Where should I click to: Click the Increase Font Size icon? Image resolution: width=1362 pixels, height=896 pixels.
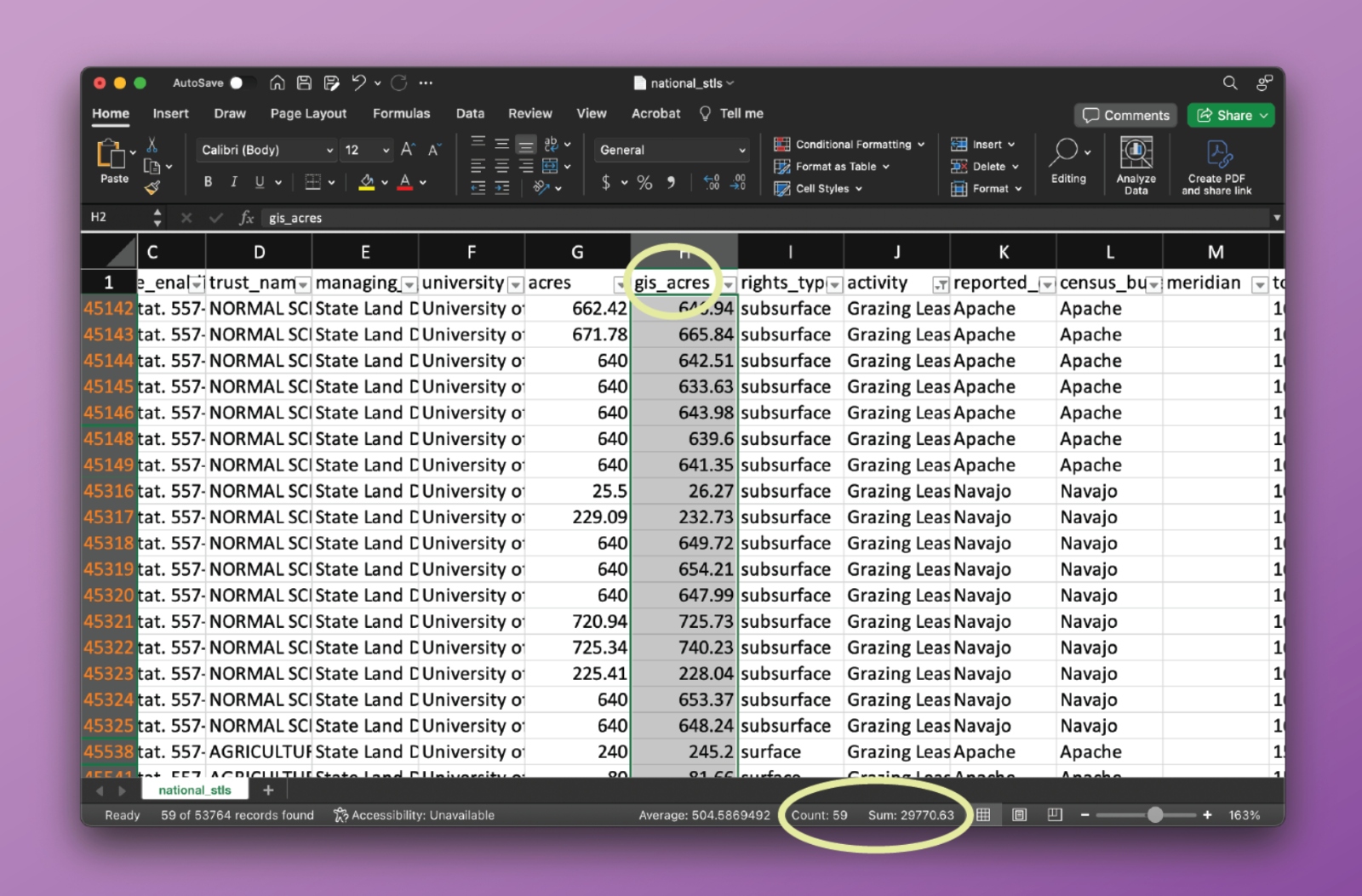(x=408, y=150)
